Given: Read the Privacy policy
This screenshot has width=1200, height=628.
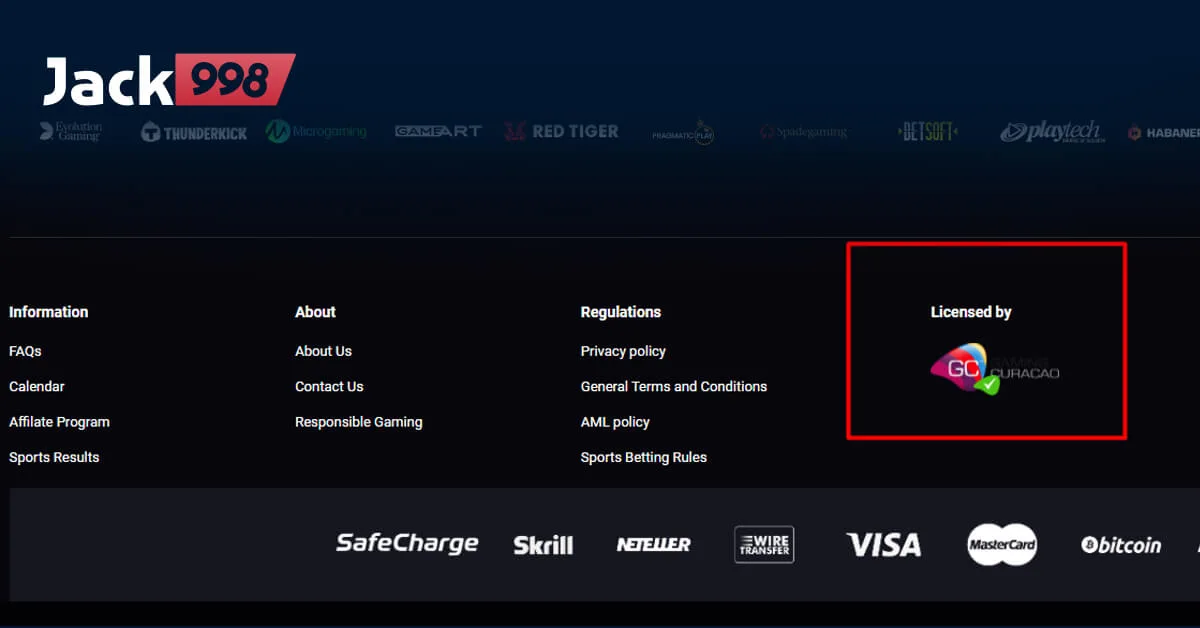Looking at the screenshot, I should pyautogui.click(x=623, y=351).
